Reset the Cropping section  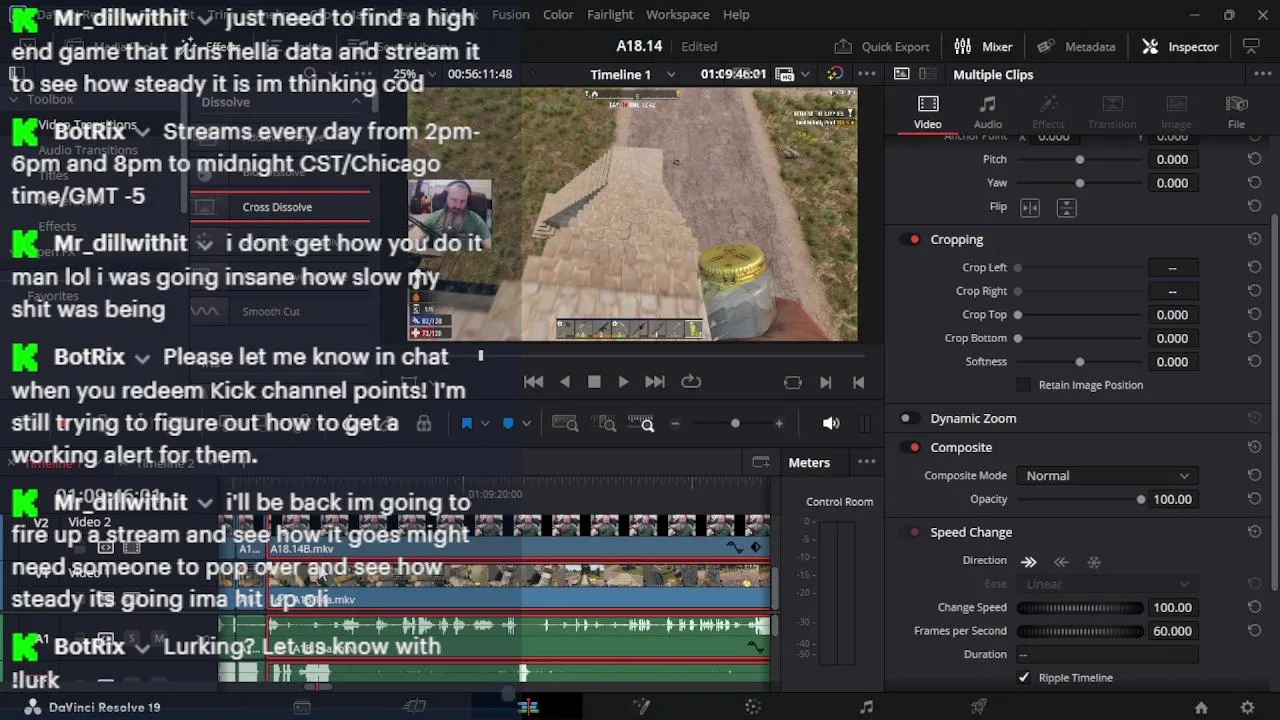click(1254, 240)
